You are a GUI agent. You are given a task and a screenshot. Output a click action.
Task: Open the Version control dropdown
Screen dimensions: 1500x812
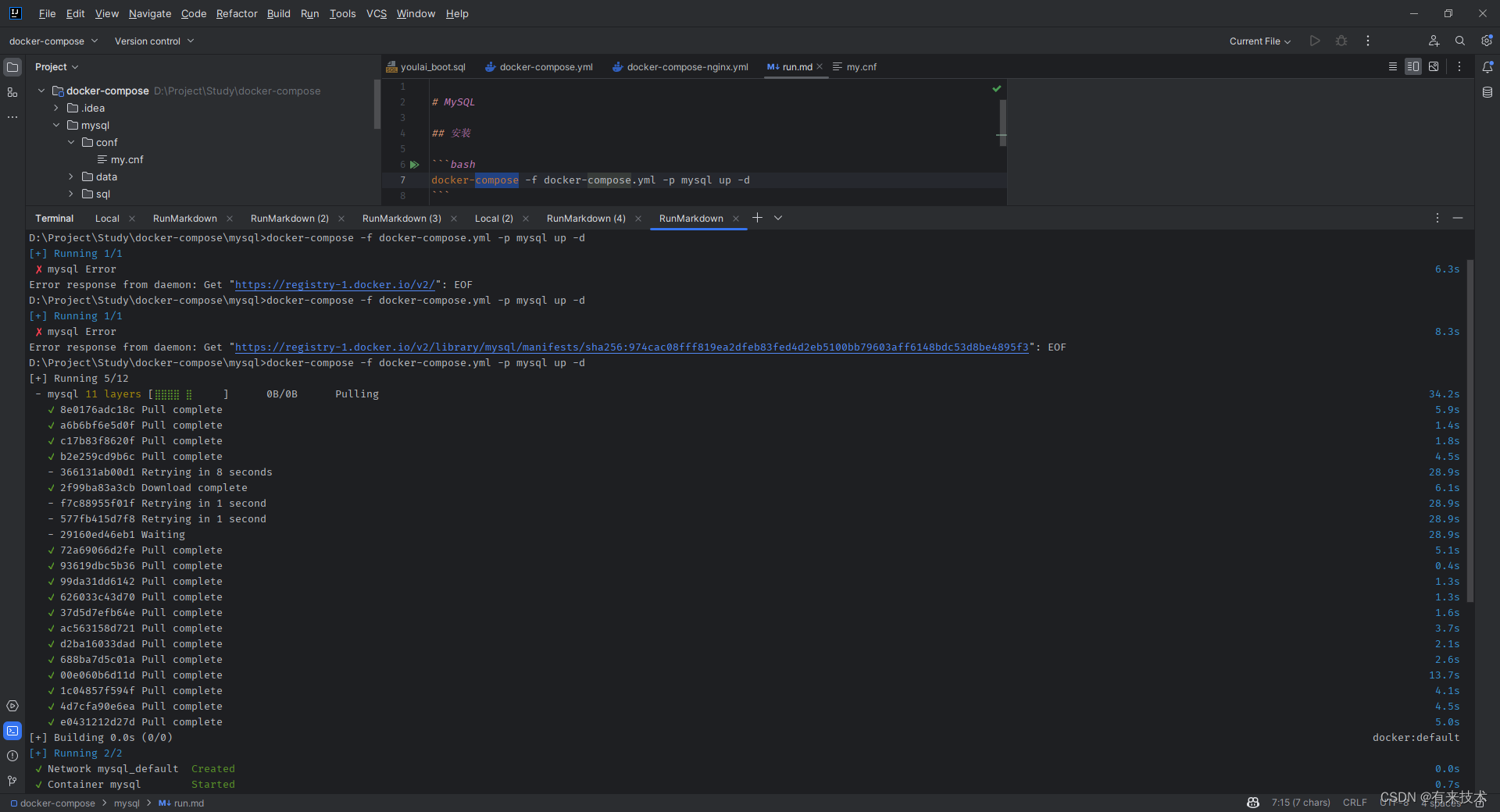154,41
